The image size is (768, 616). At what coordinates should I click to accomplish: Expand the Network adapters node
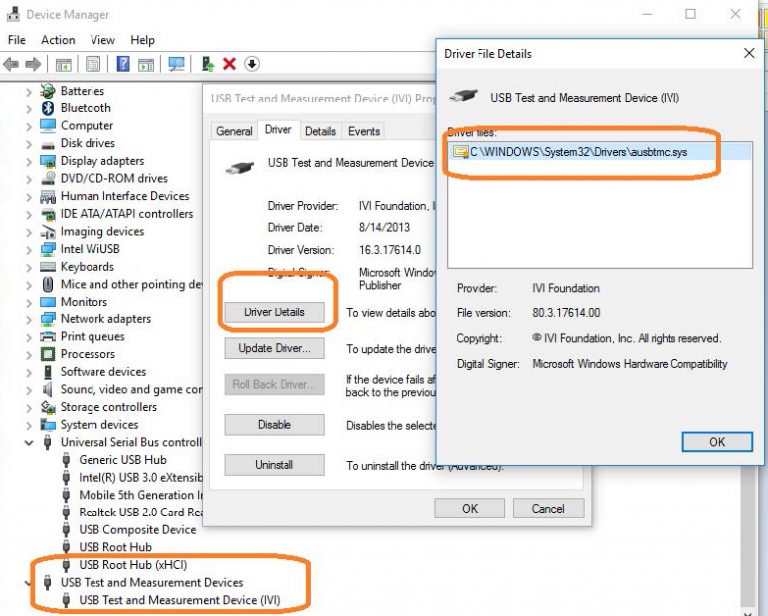tap(28, 319)
